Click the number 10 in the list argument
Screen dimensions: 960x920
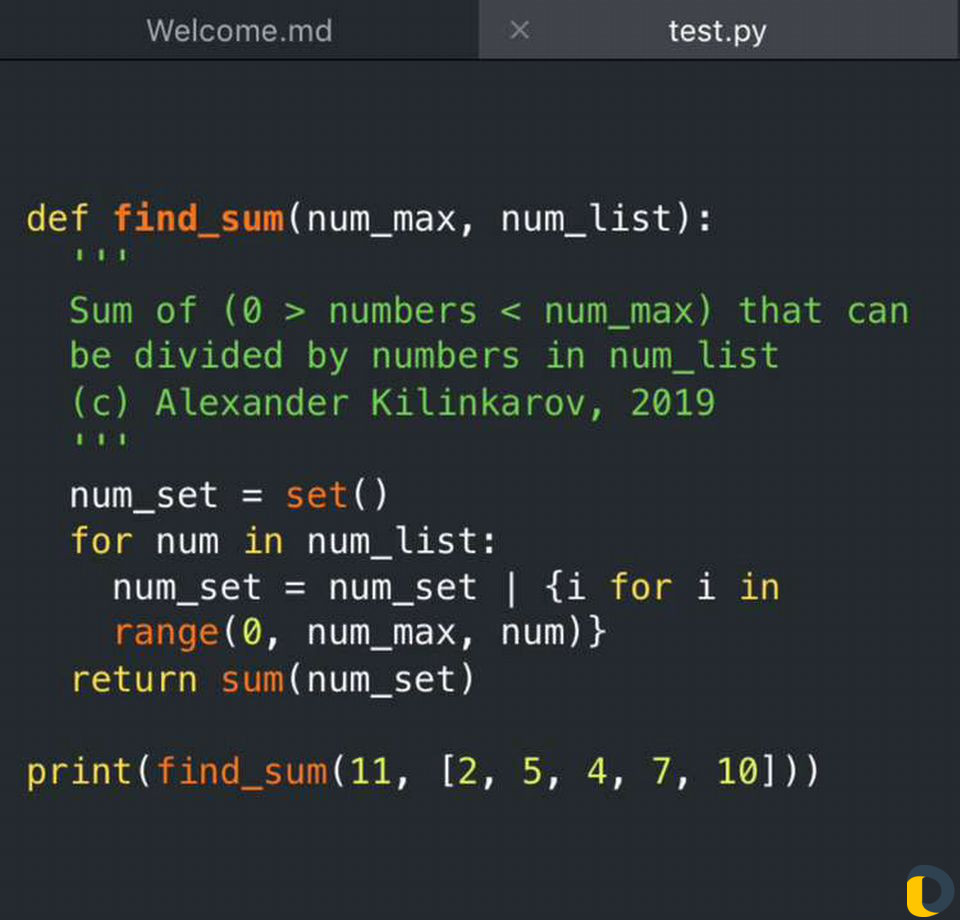(x=738, y=772)
